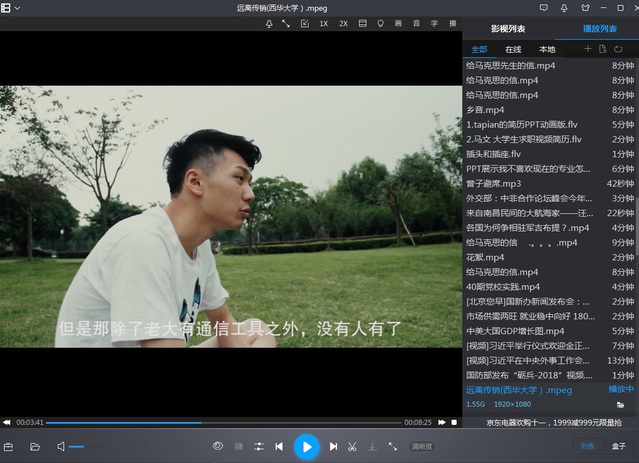
Task: Select the 本地 filter tab
Action: [547, 49]
